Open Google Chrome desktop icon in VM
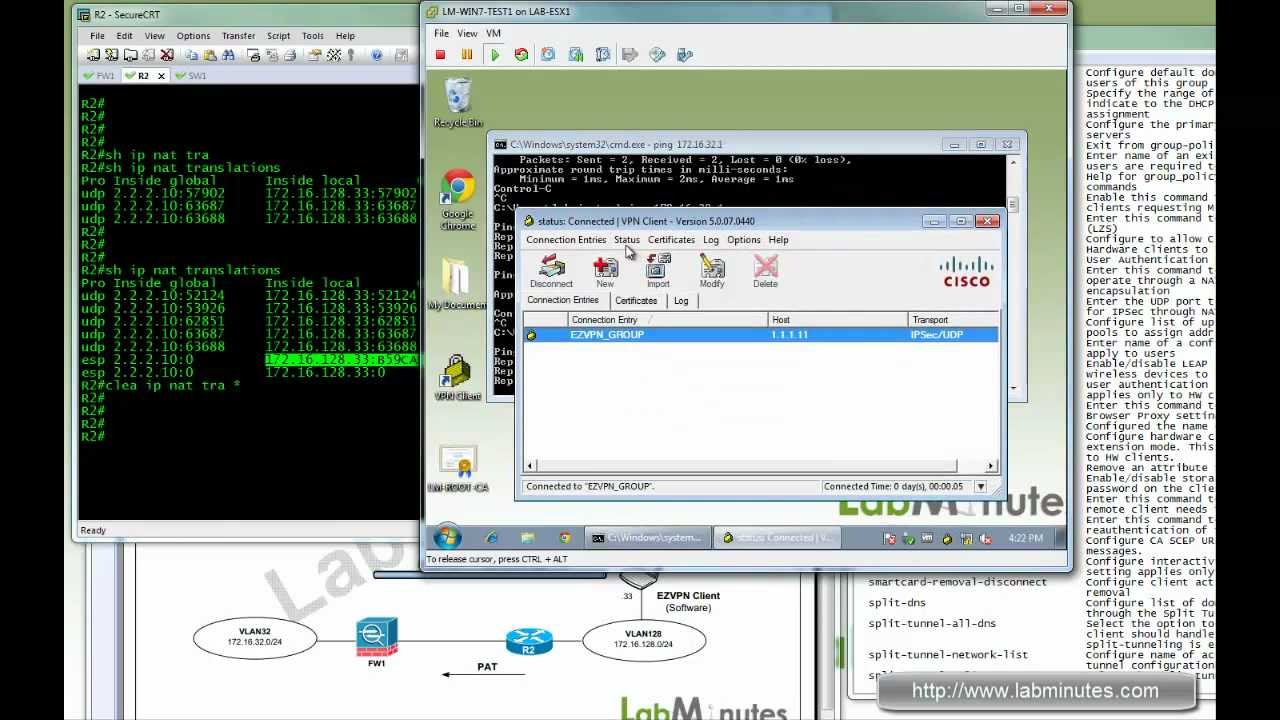 tap(458, 200)
